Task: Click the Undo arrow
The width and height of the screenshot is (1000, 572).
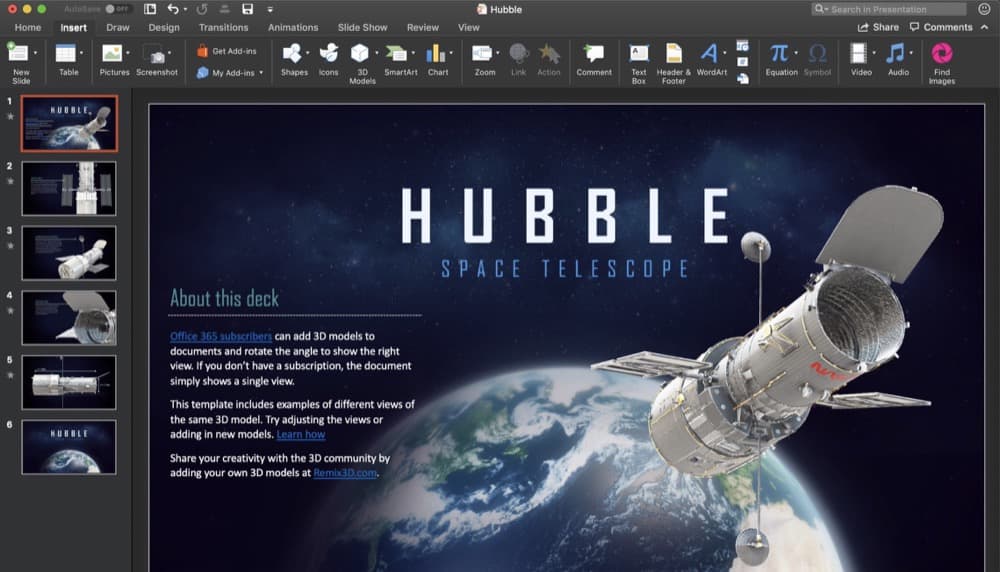Action: (173, 9)
